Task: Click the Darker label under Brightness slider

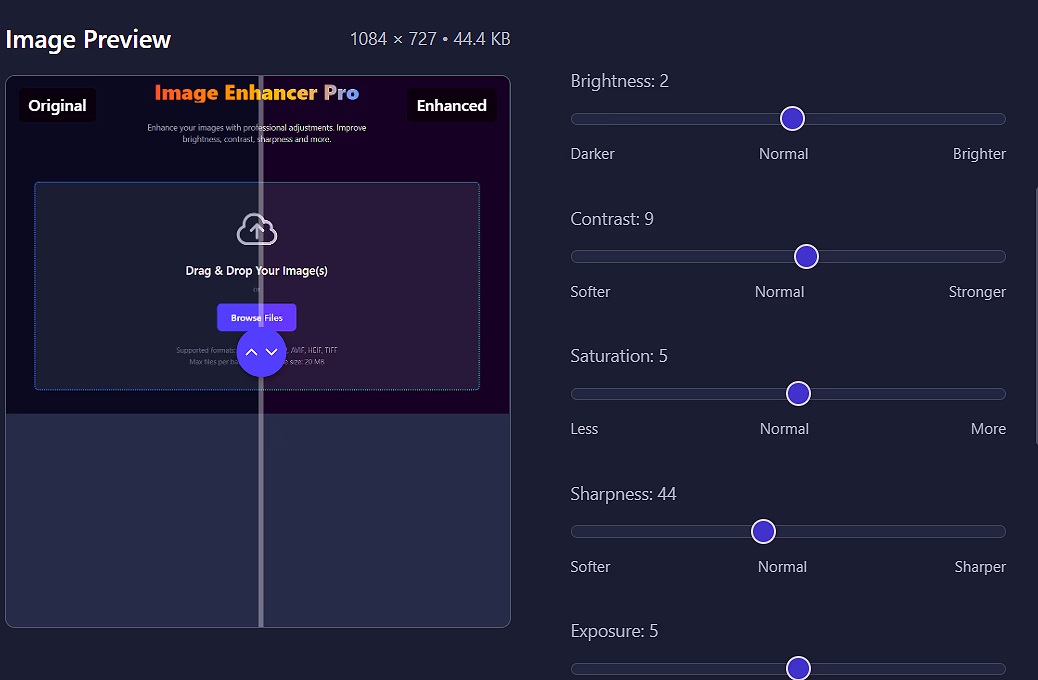Action: 592,154
